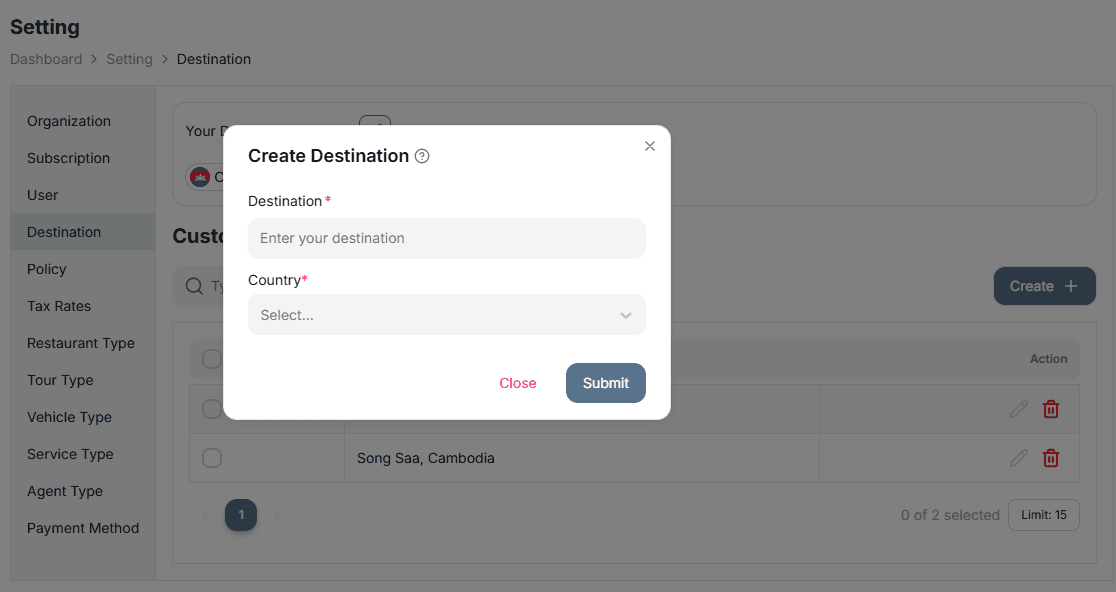The height and width of the screenshot is (592, 1116).
Task: Select Vehicle Type from the sidebar
Action: click(69, 417)
